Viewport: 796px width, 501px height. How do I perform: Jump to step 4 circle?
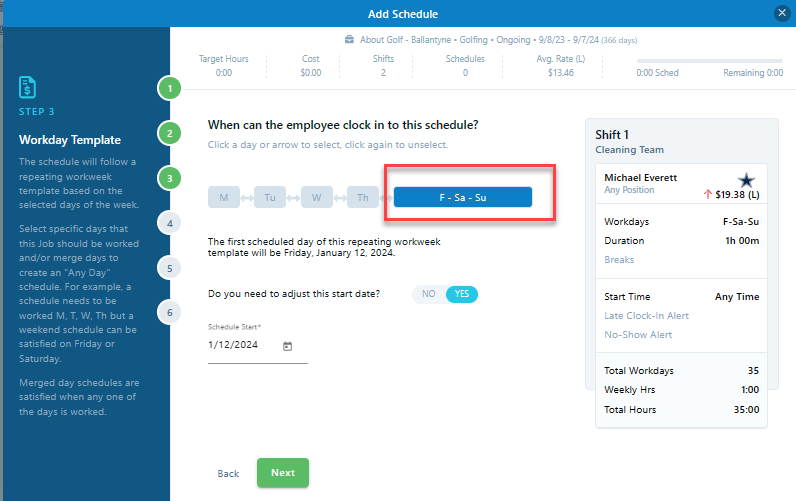pyautogui.click(x=170, y=223)
